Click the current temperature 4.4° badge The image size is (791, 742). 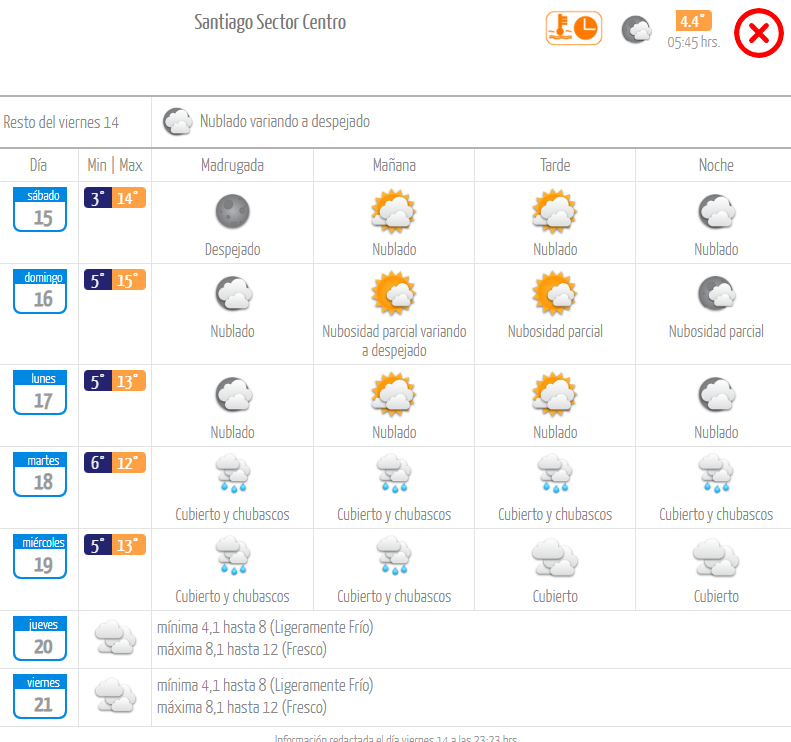click(x=694, y=21)
